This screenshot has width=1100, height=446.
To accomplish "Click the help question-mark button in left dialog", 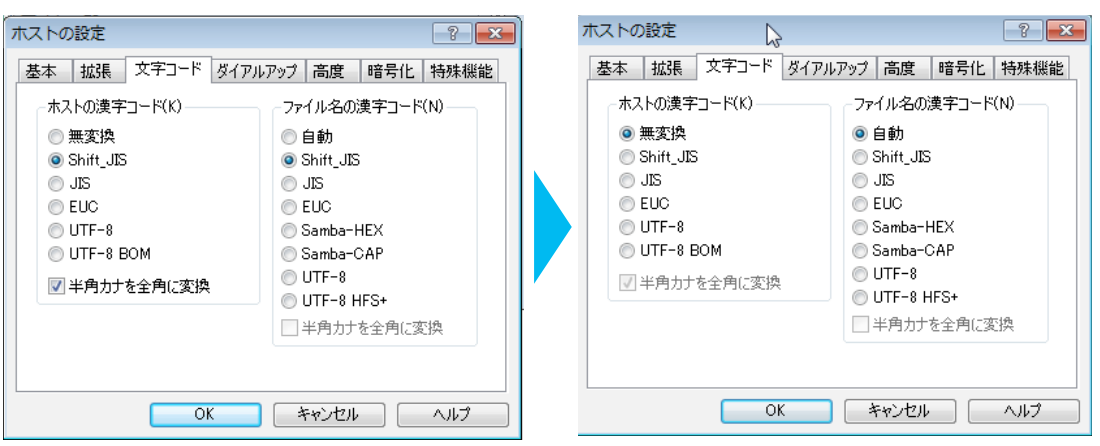I will click(x=452, y=35).
